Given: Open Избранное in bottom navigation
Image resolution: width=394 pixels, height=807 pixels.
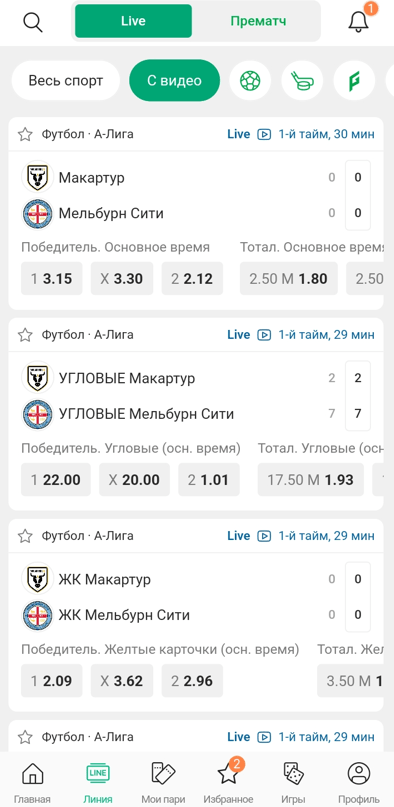Looking at the screenshot, I should (x=228, y=782).
